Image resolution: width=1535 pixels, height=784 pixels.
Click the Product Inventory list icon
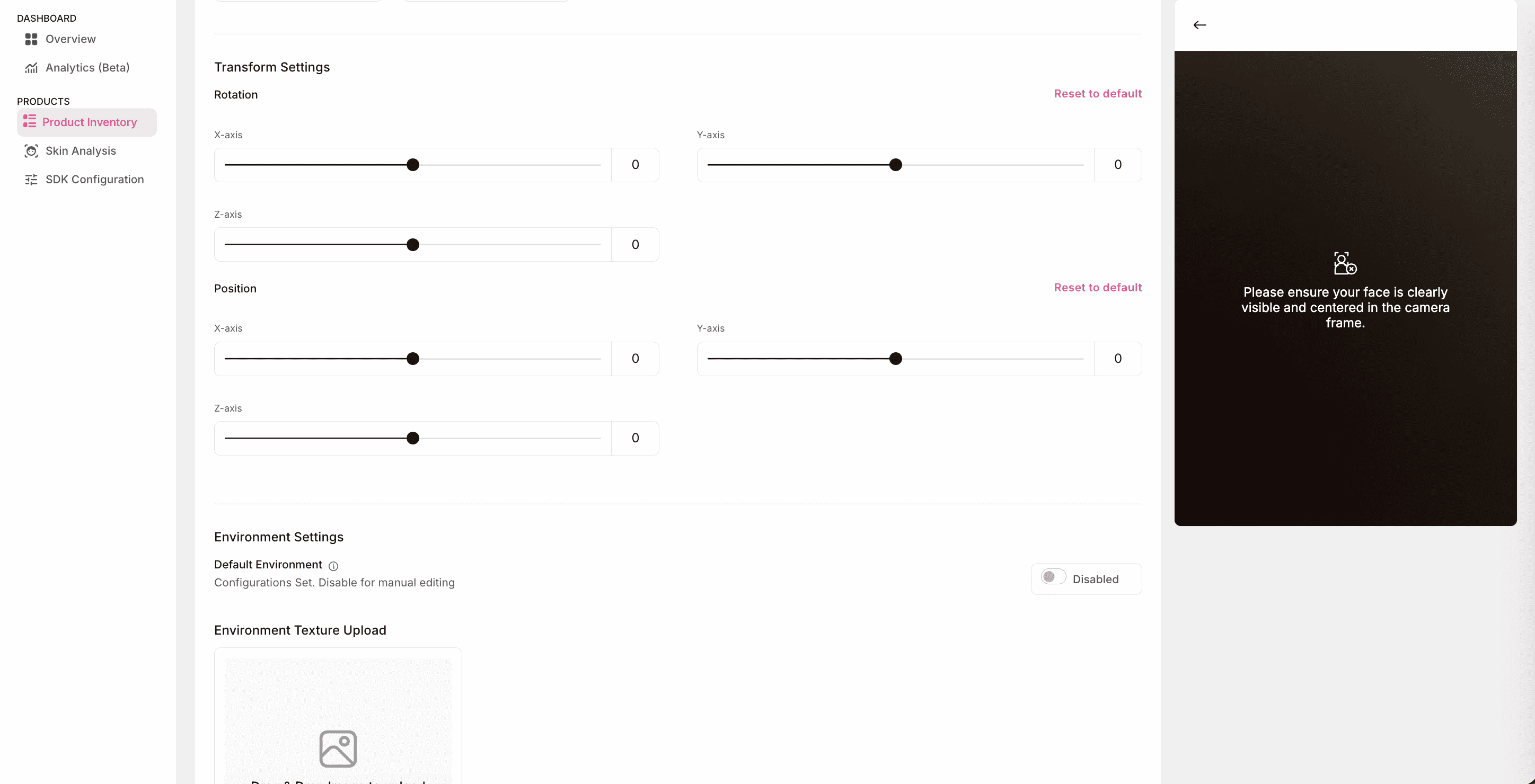pos(29,121)
